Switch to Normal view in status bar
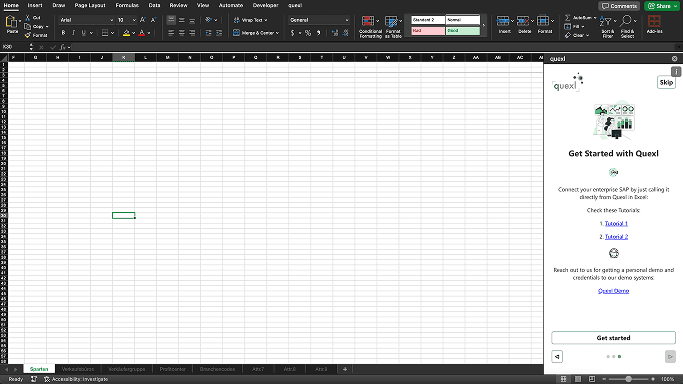This screenshot has width=683, height=384. point(564,379)
